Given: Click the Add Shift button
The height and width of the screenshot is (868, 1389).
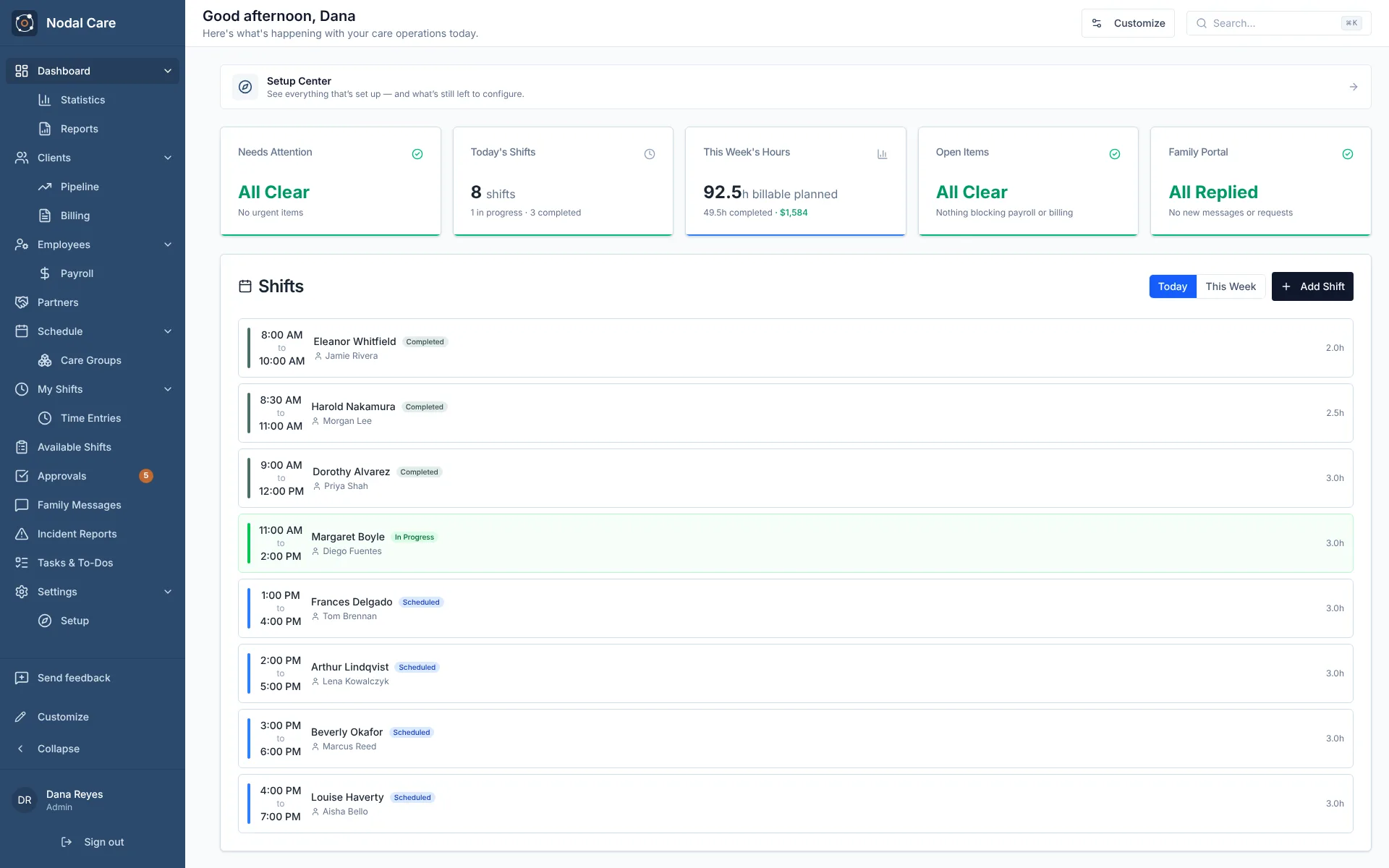Looking at the screenshot, I should 1312,286.
